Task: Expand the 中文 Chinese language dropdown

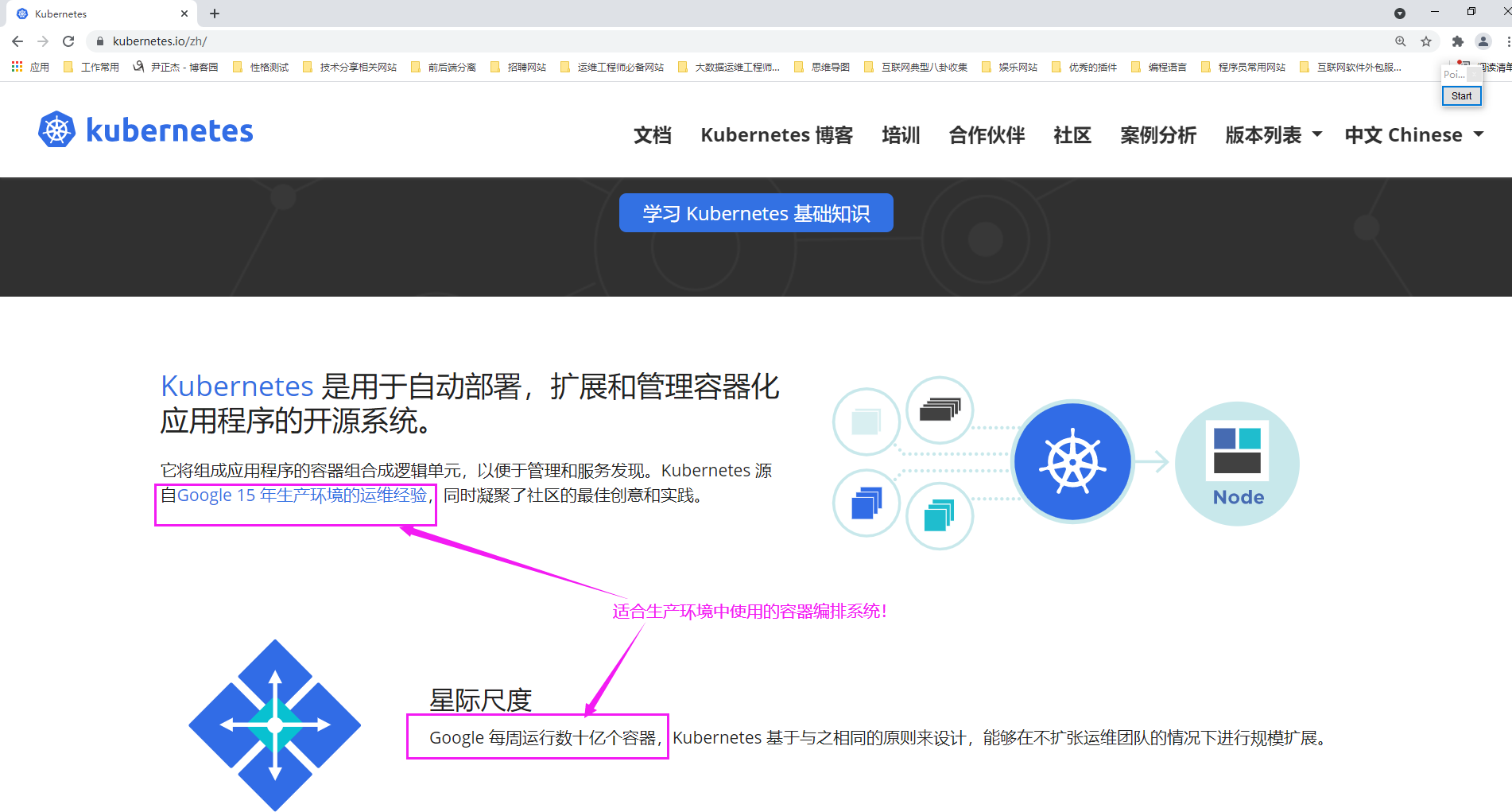Action: [1413, 135]
